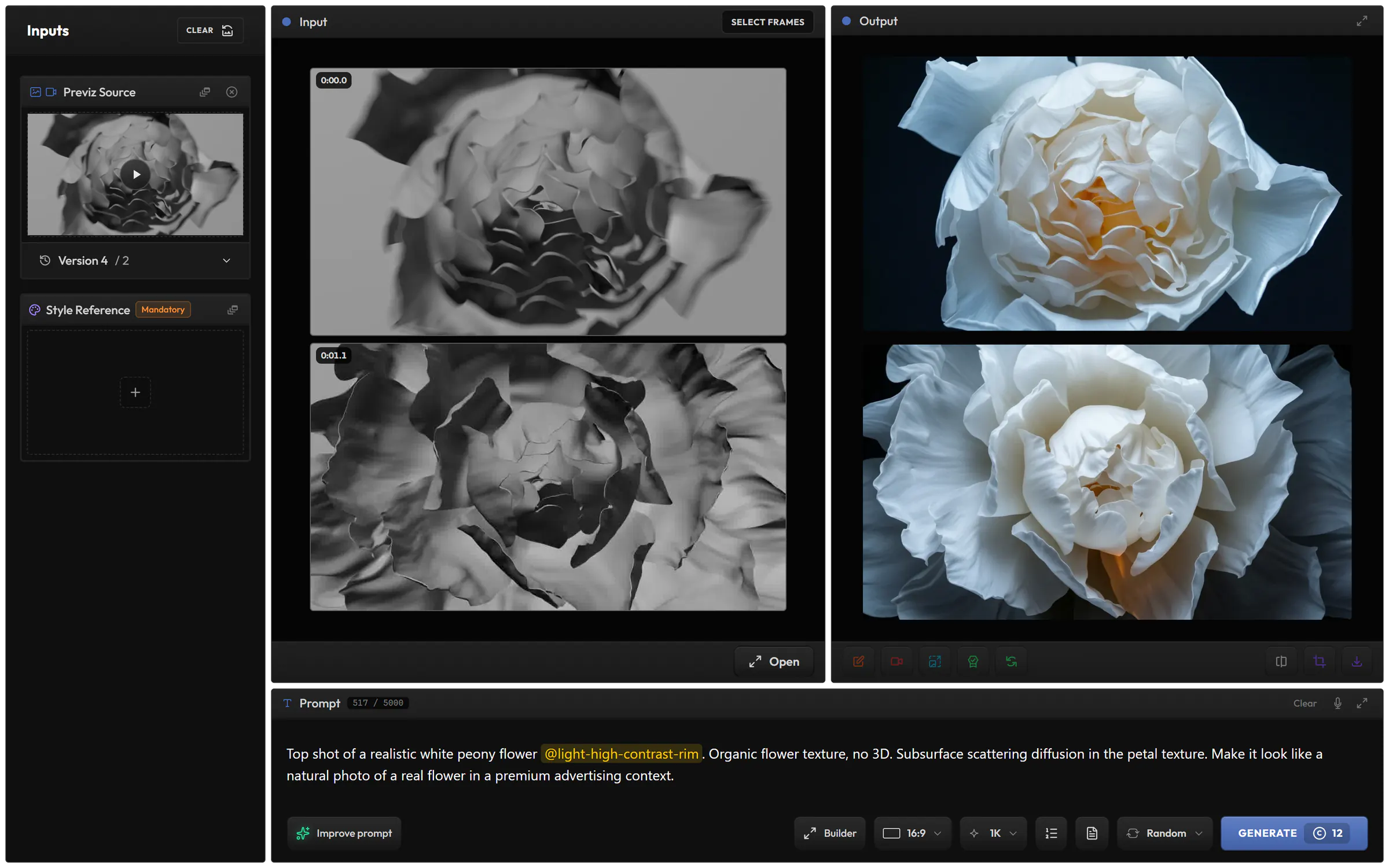
Task: Click SELECT FRAMES in the Input panel
Action: coord(767,22)
